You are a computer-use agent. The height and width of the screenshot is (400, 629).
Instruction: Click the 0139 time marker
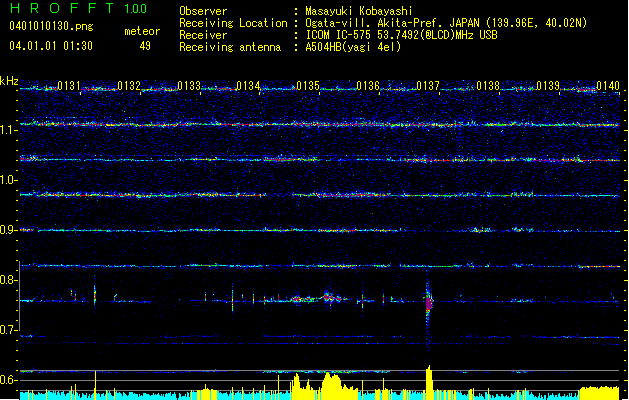[548, 85]
